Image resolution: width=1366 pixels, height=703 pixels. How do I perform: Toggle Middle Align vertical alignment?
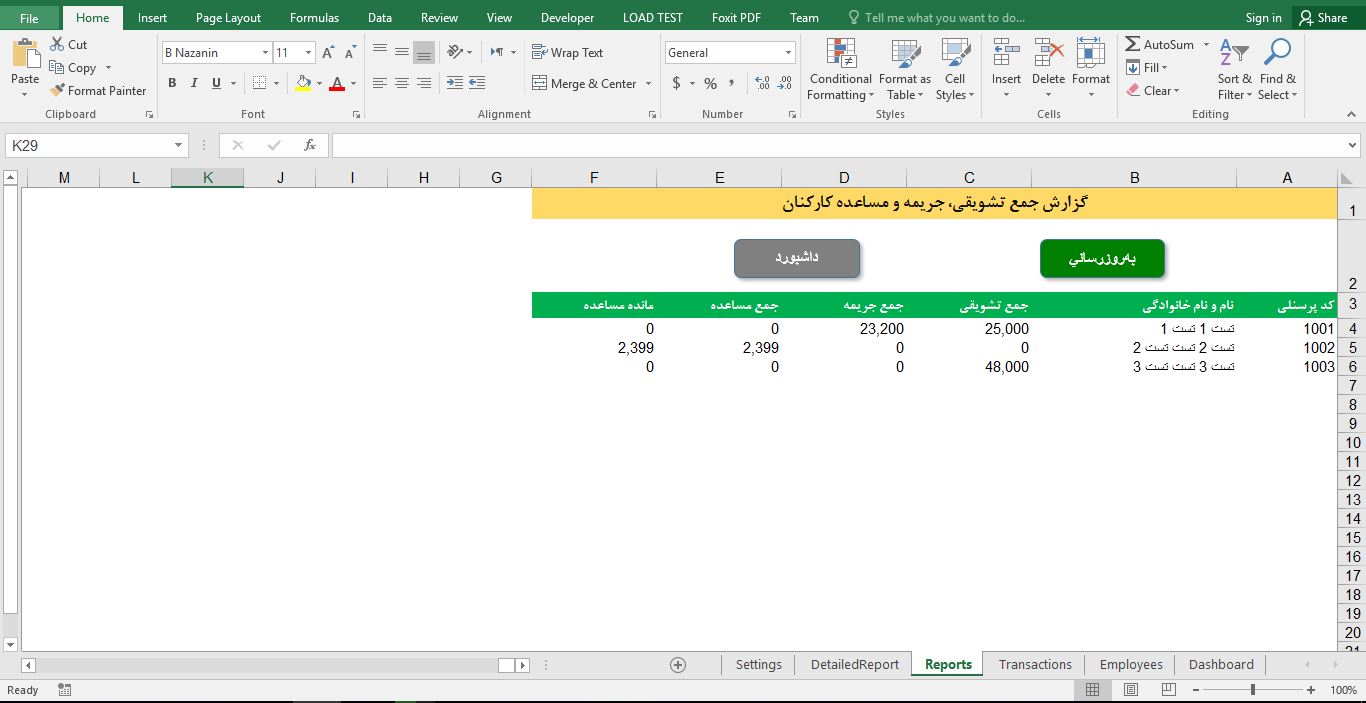[x=401, y=52]
